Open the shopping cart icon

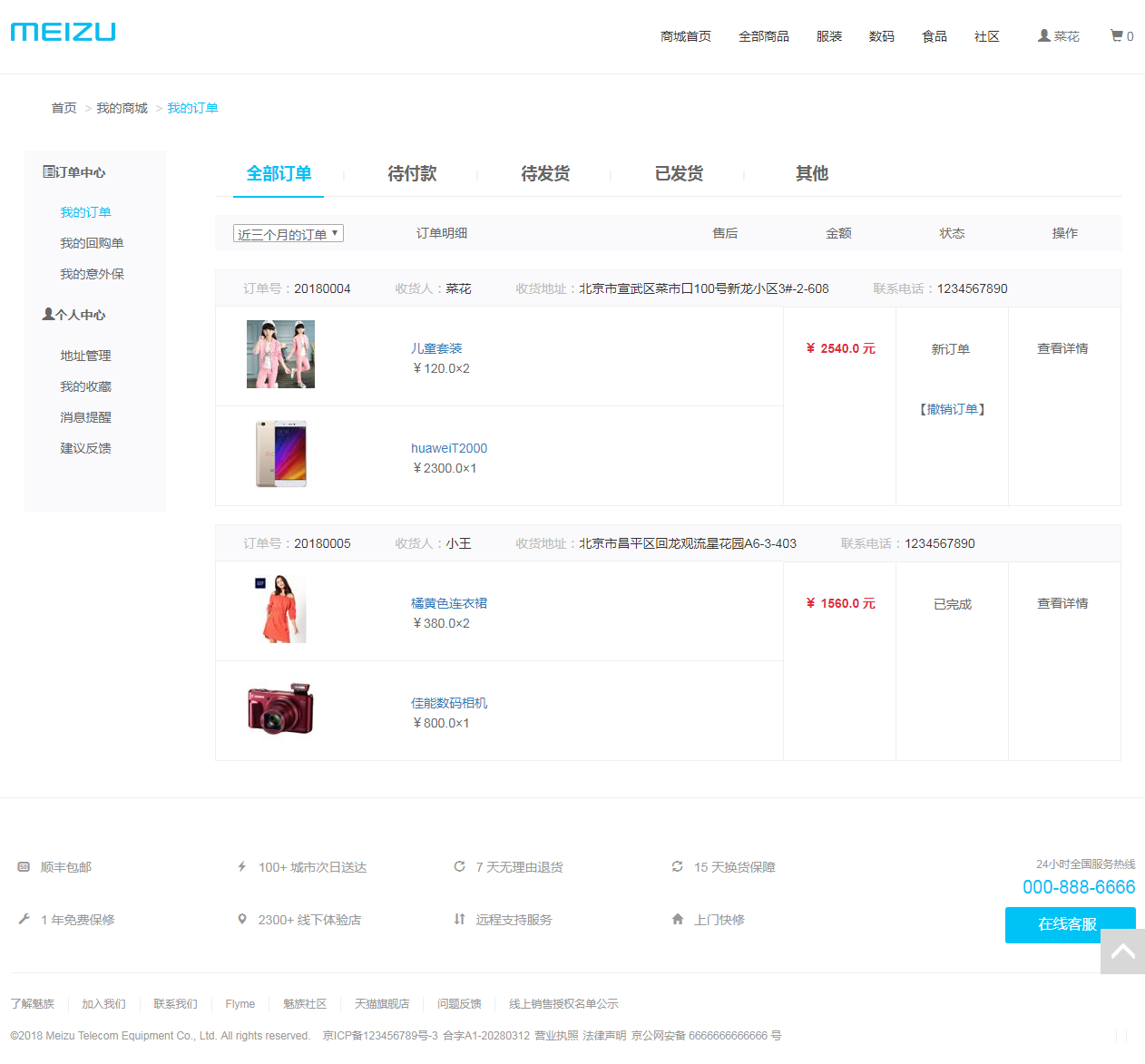coord(1116,35)
